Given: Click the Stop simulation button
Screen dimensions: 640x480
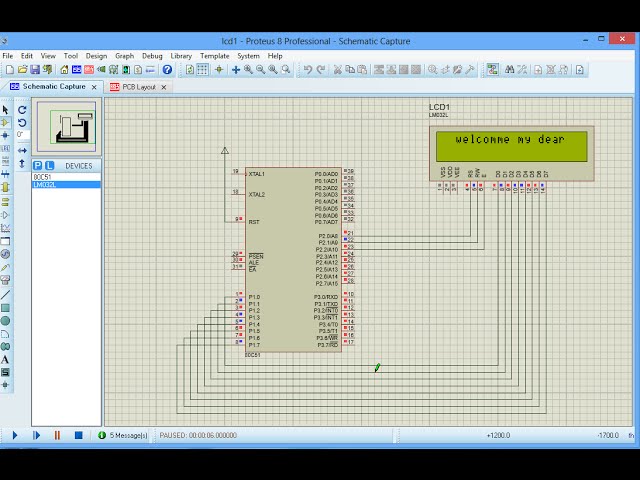Looking at the screenshot, I should 79,436.
